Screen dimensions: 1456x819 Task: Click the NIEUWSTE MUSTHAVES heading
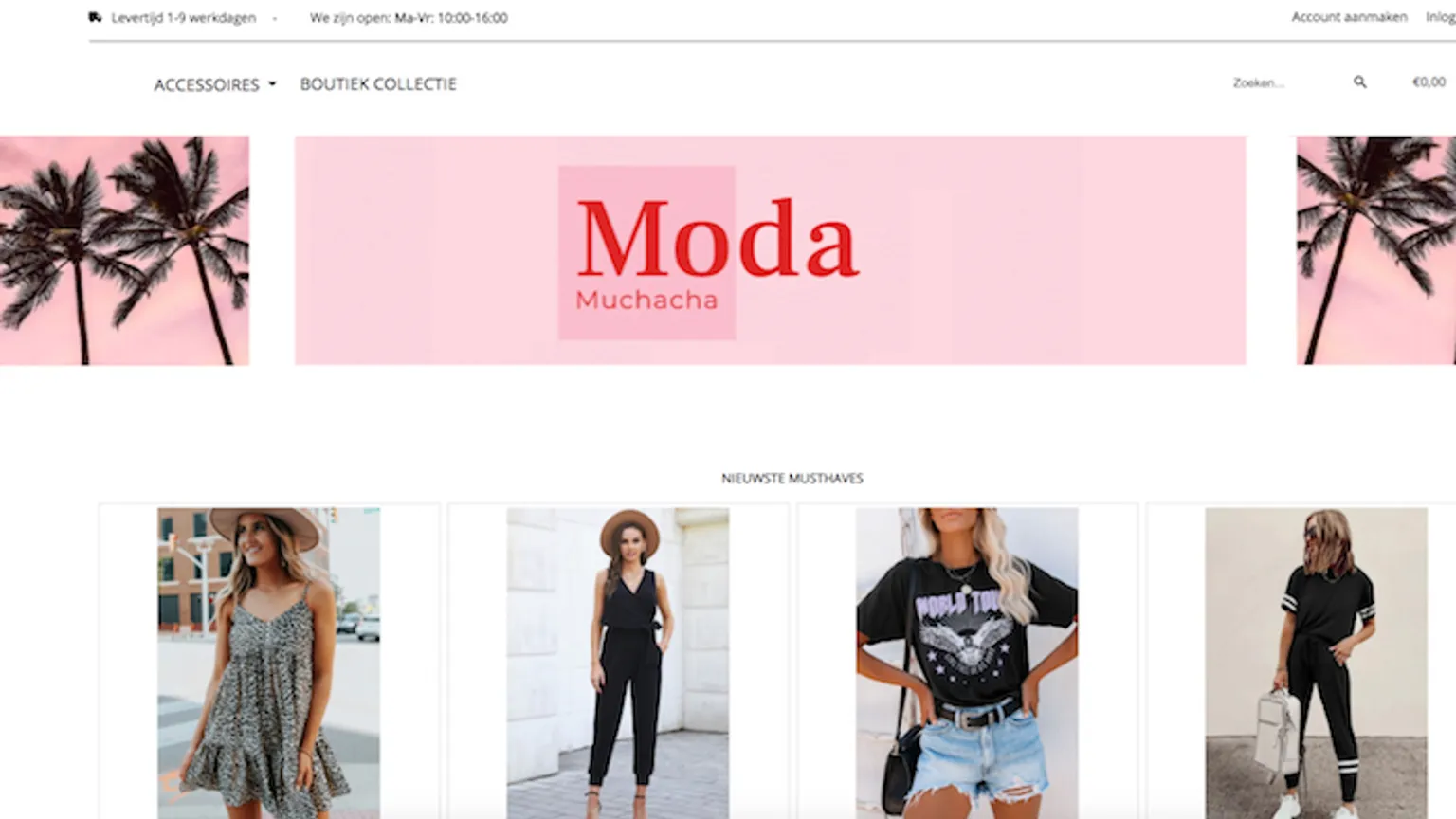[x=792, y=479]
